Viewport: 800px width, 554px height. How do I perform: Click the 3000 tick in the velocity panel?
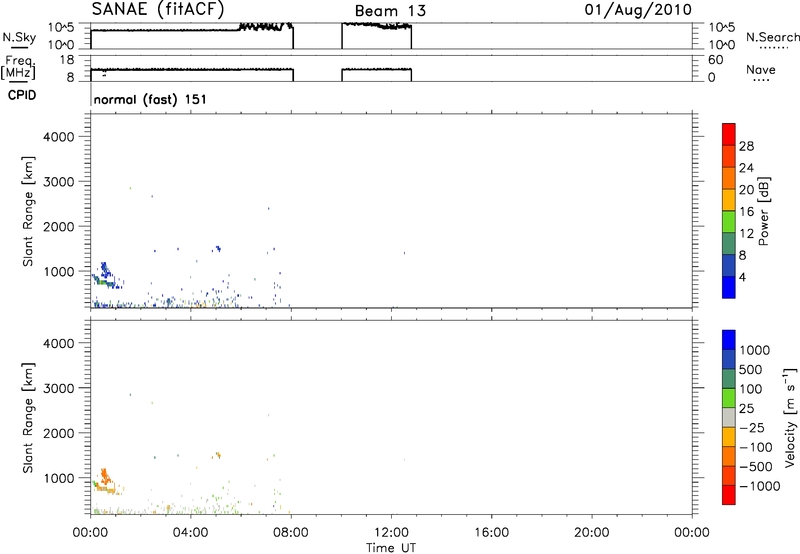(x=59, y=388)
